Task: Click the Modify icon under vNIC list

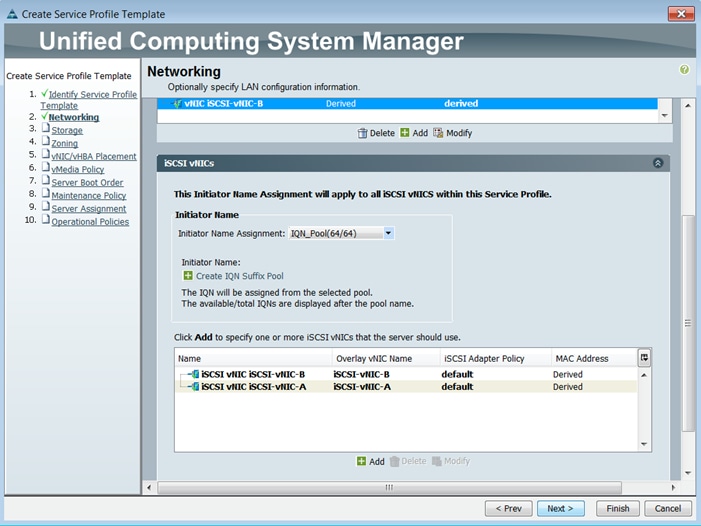Action: tap(438, 133)
